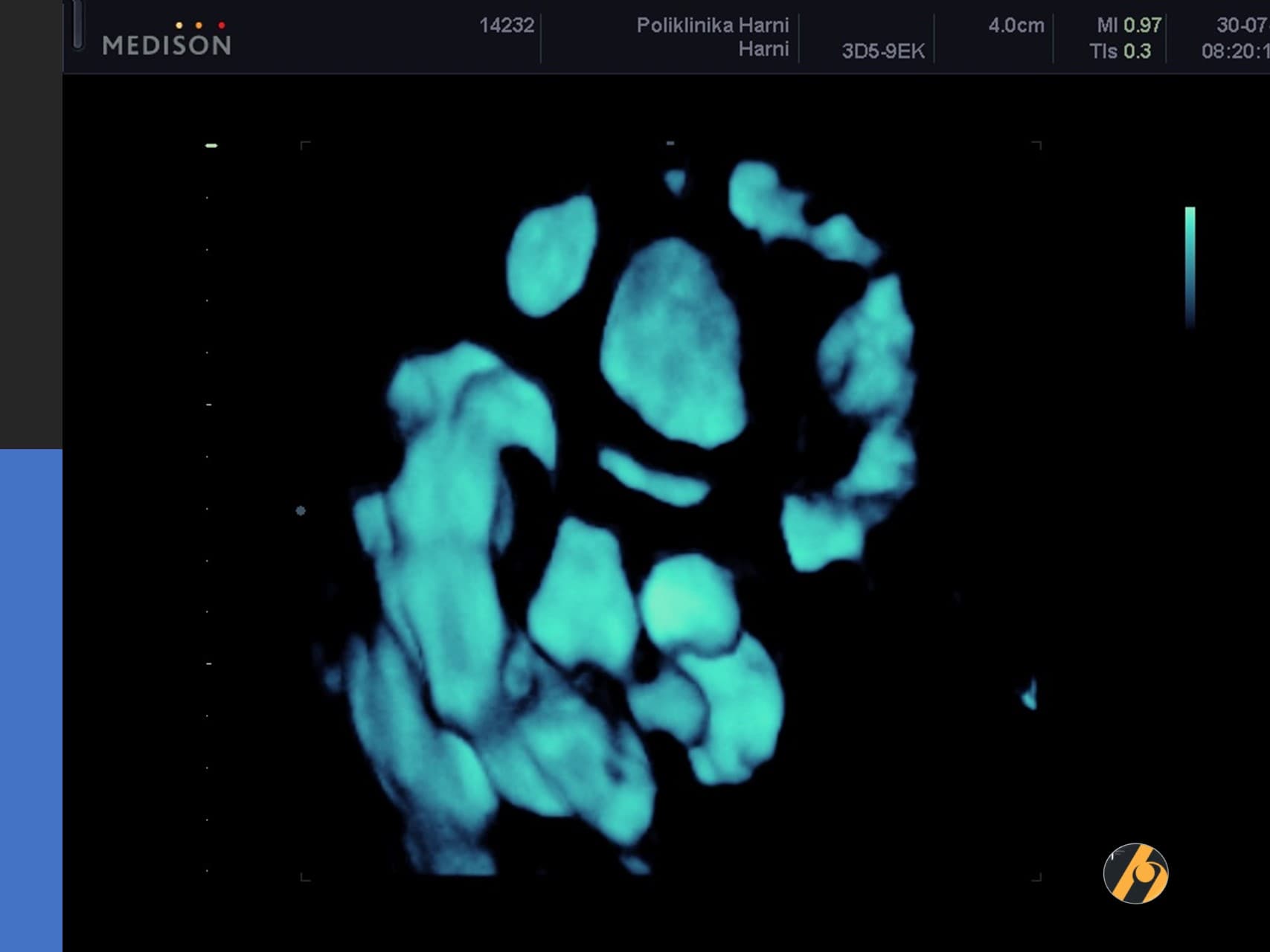Image resolution: width=1270 pixels, height=952 pixels.
Task: Click the Poliklinika Harni clinic name
Action: pyautogui.click(x=712, y=25)
